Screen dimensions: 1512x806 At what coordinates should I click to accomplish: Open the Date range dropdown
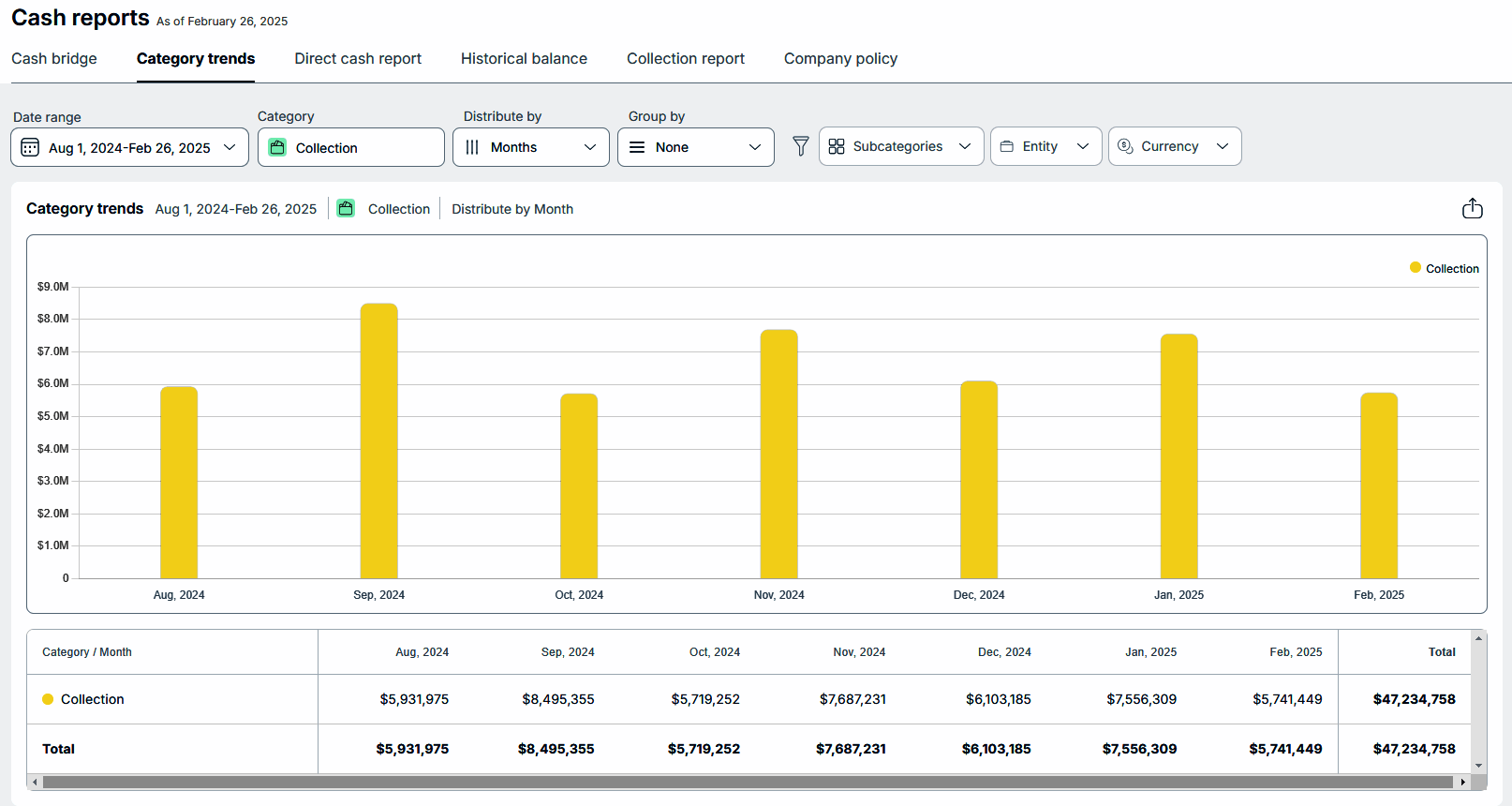(x=129, y=147)
